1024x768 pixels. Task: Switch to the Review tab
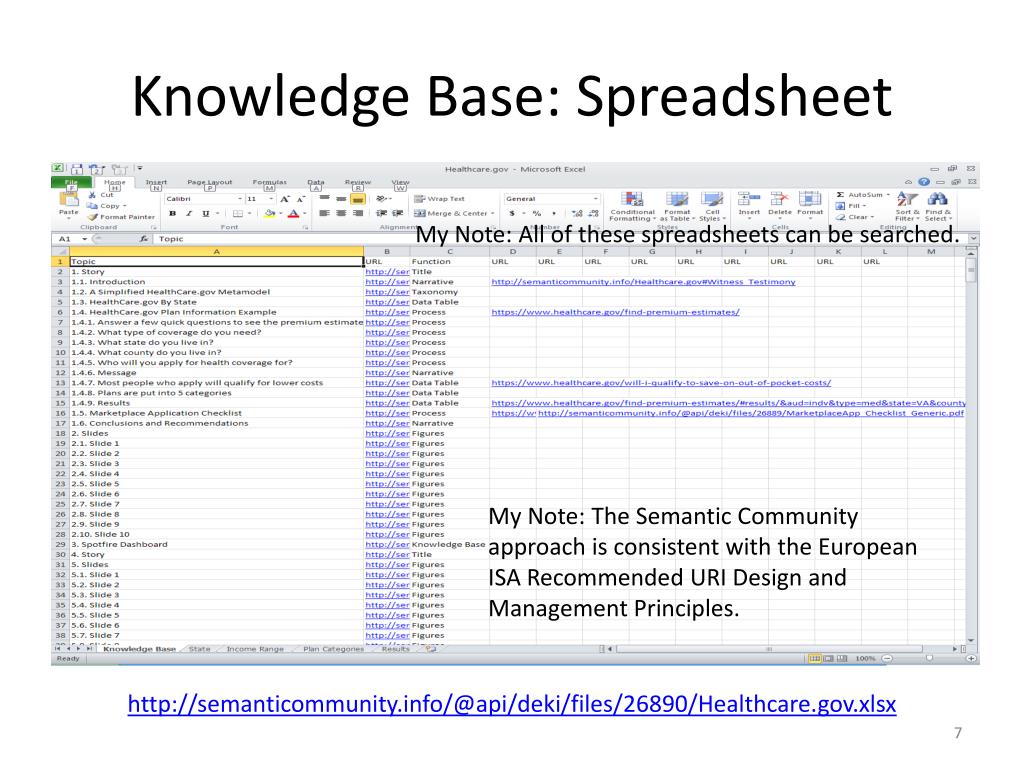tap(358, 183)
